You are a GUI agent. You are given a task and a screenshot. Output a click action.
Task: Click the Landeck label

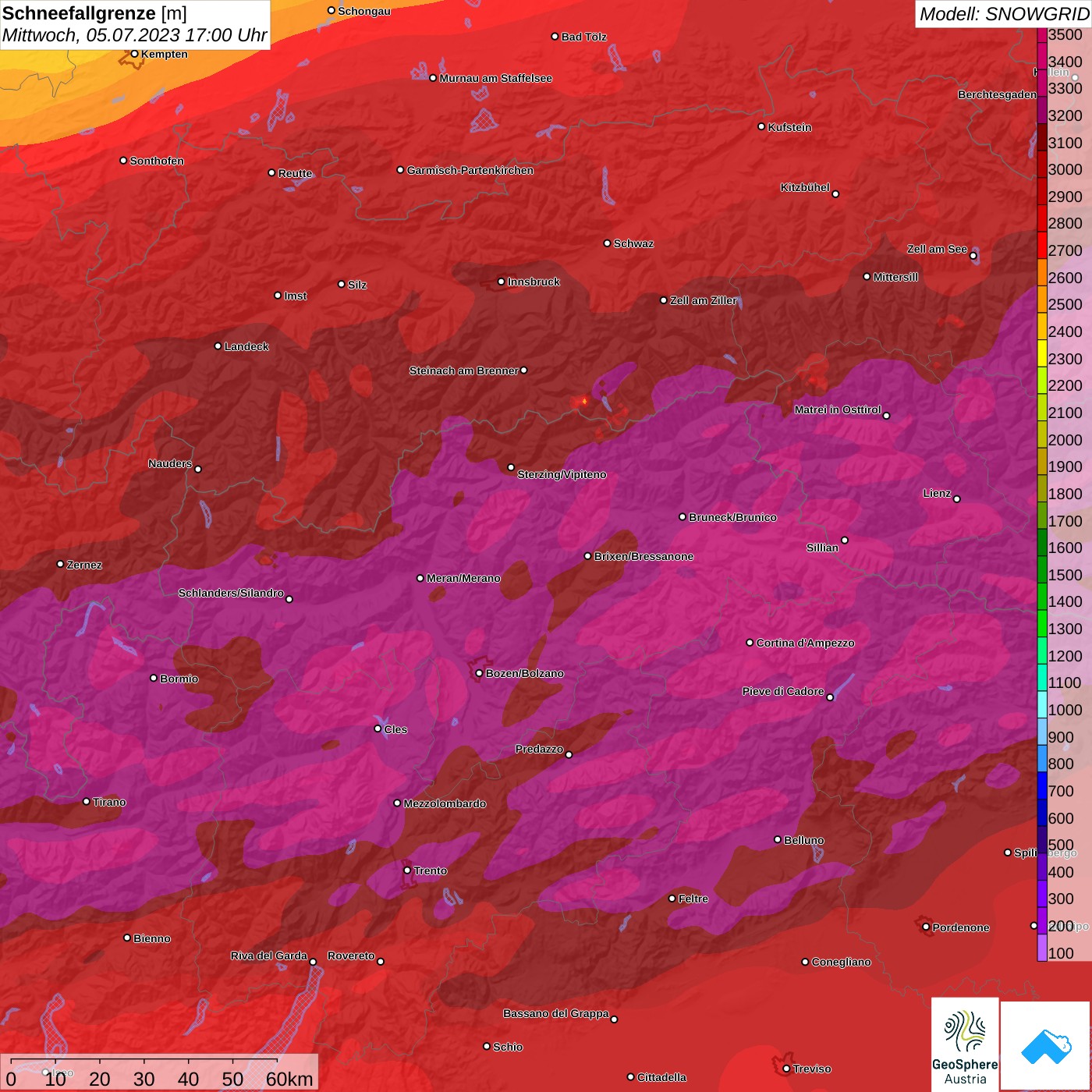coord(246,346)
